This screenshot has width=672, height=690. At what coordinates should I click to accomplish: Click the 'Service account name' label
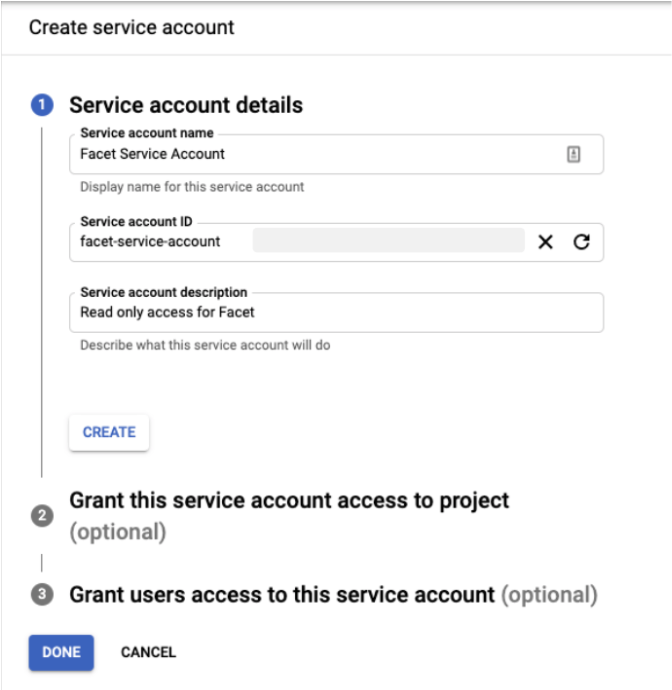147,133
